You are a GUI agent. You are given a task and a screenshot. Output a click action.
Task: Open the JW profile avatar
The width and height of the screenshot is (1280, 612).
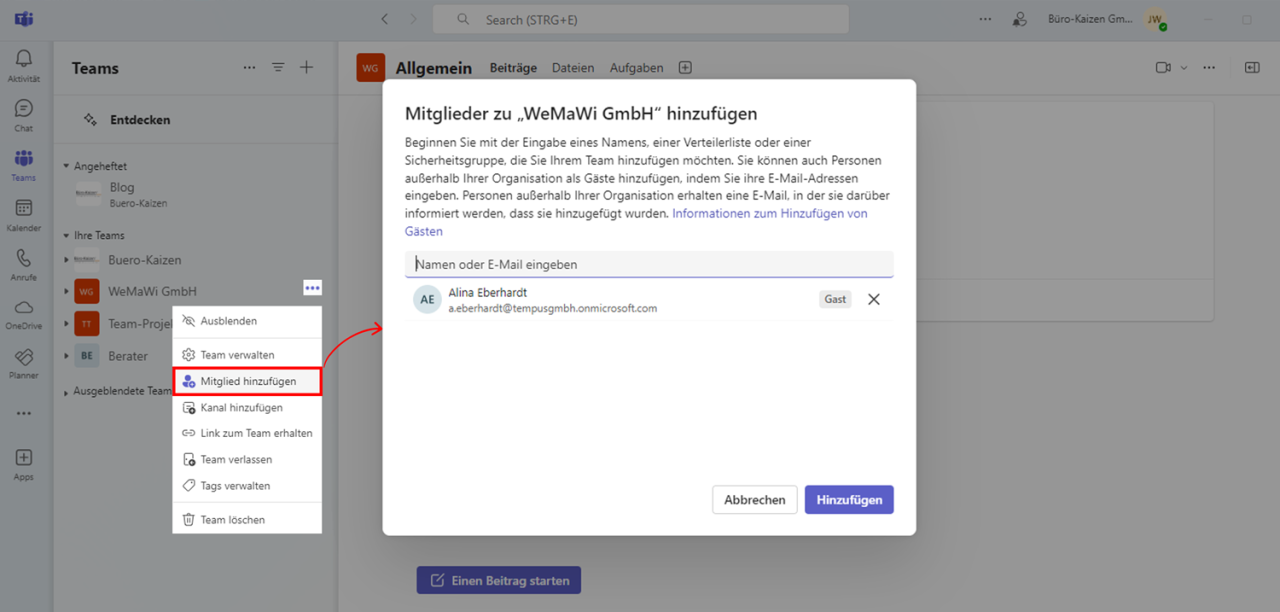pos(1155,19)
